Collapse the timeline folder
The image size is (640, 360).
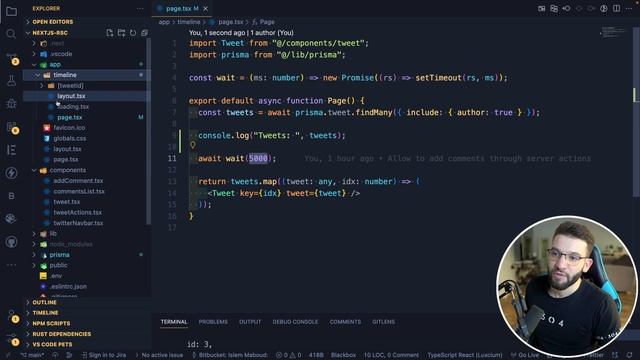click(64, 75)
